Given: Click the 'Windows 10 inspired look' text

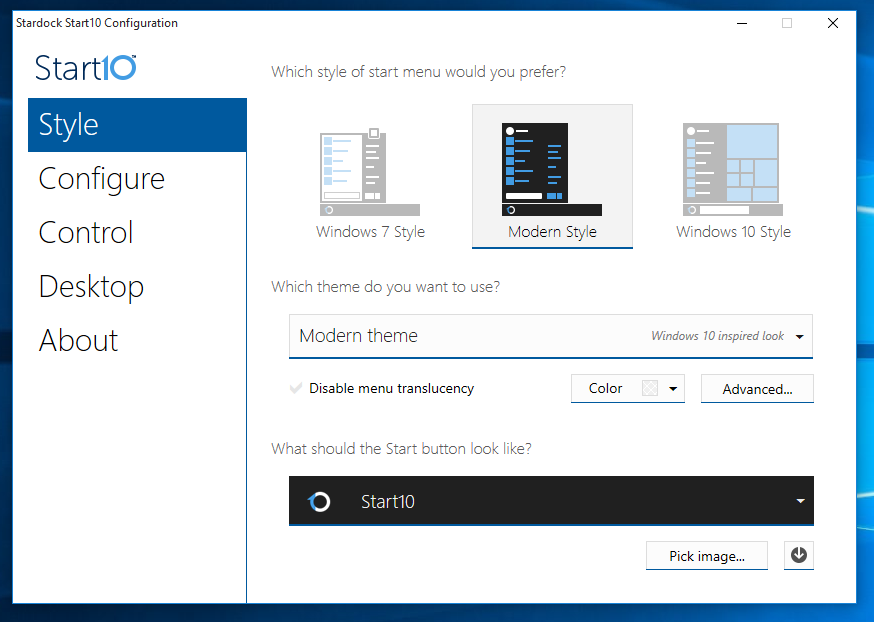Looking at the screenshot, I should (717, 336).
